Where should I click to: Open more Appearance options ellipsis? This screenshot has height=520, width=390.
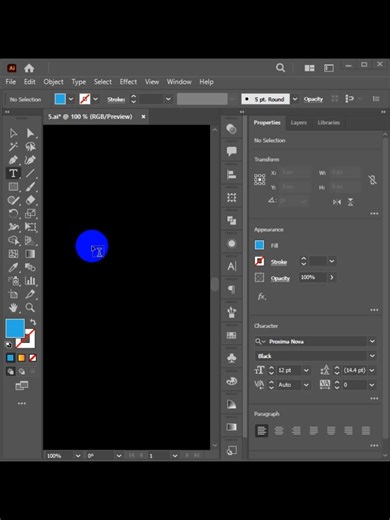374,310
